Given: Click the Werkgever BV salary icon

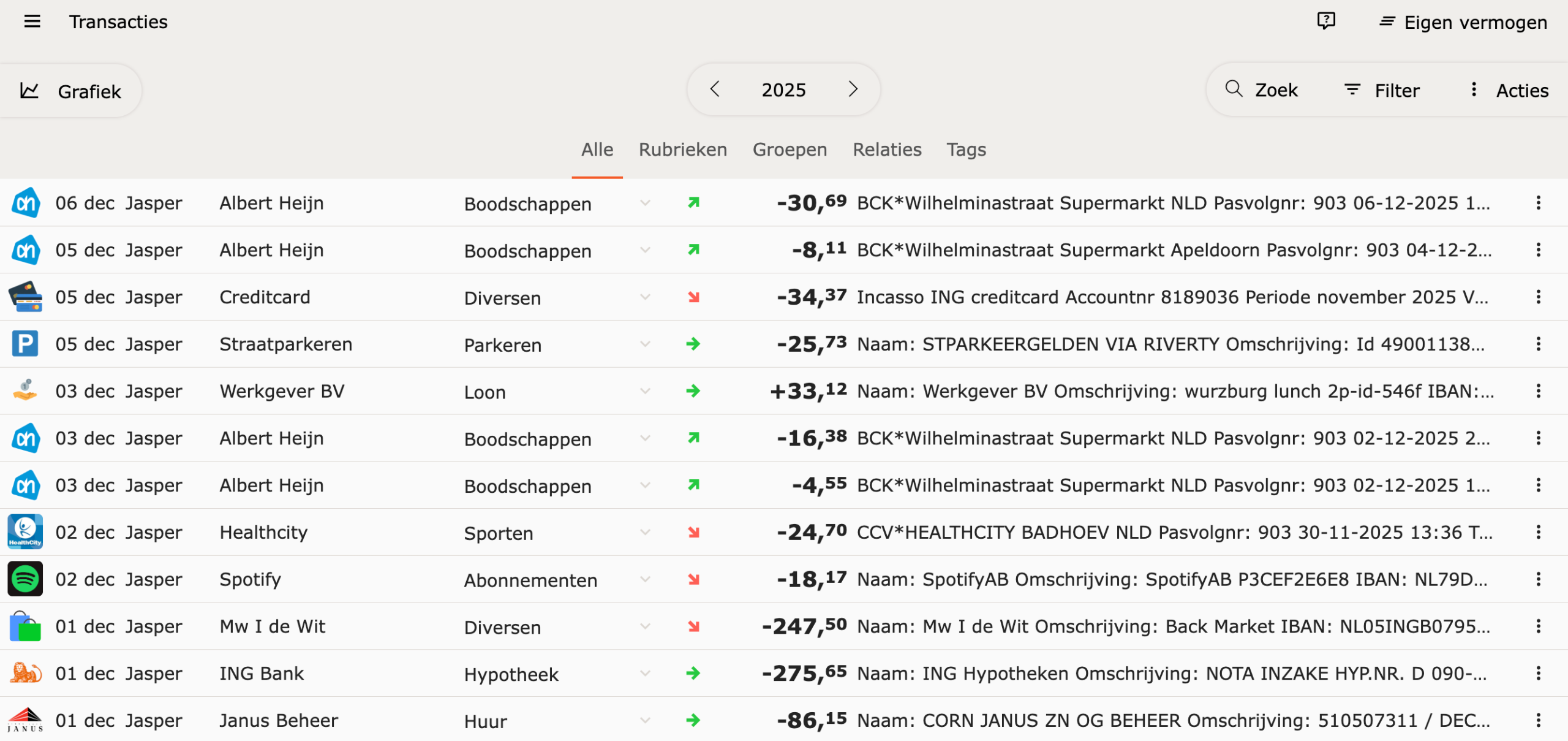Looking at the screenshot, I should [x=26, y=390].
